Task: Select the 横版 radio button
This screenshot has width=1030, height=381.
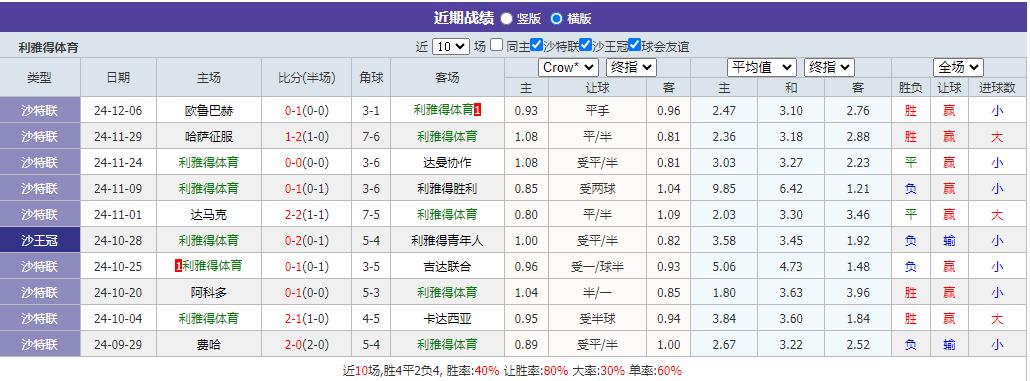Action: coord(556,18)
